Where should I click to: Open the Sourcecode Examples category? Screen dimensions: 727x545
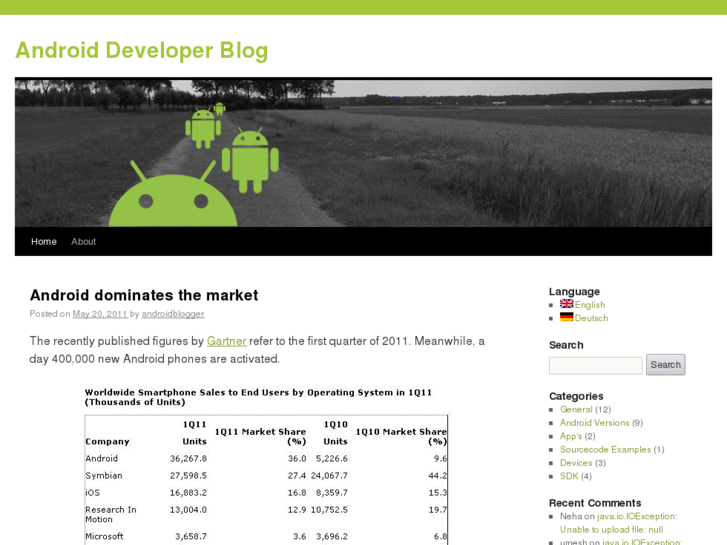(605, 450)
